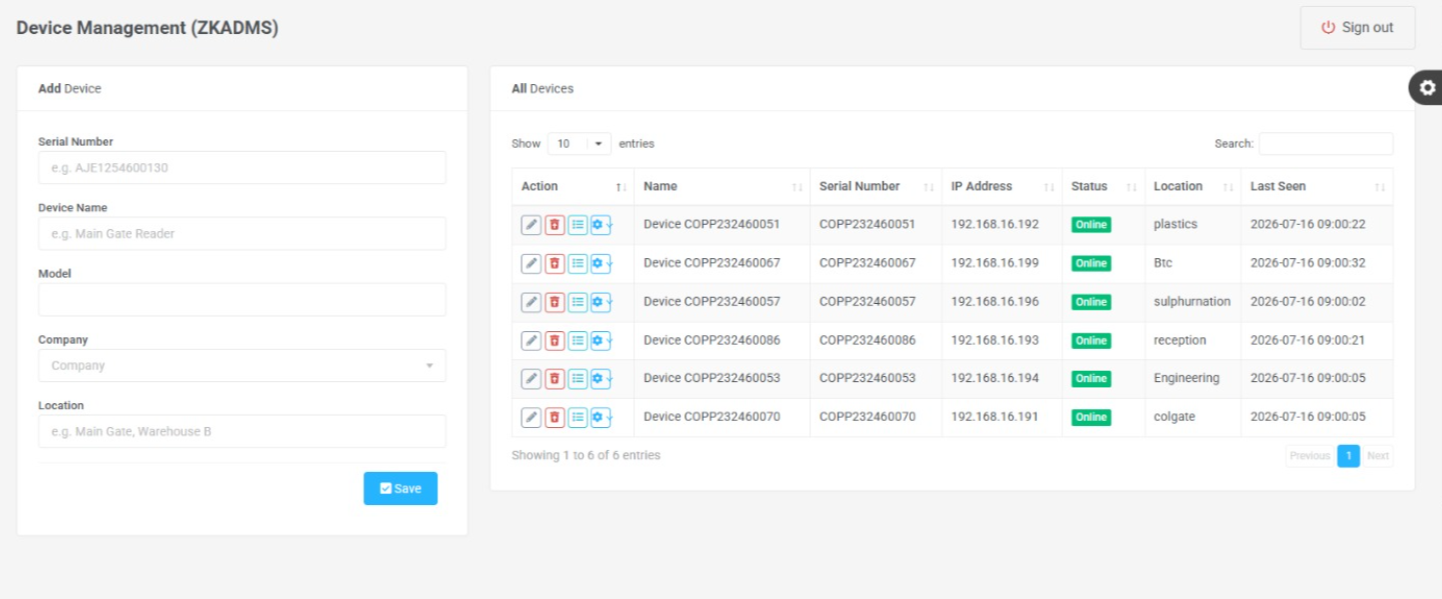The height and width of the screenshot is (599, 1442).
Task: Focus the Location input field
Action: [242, 431]
